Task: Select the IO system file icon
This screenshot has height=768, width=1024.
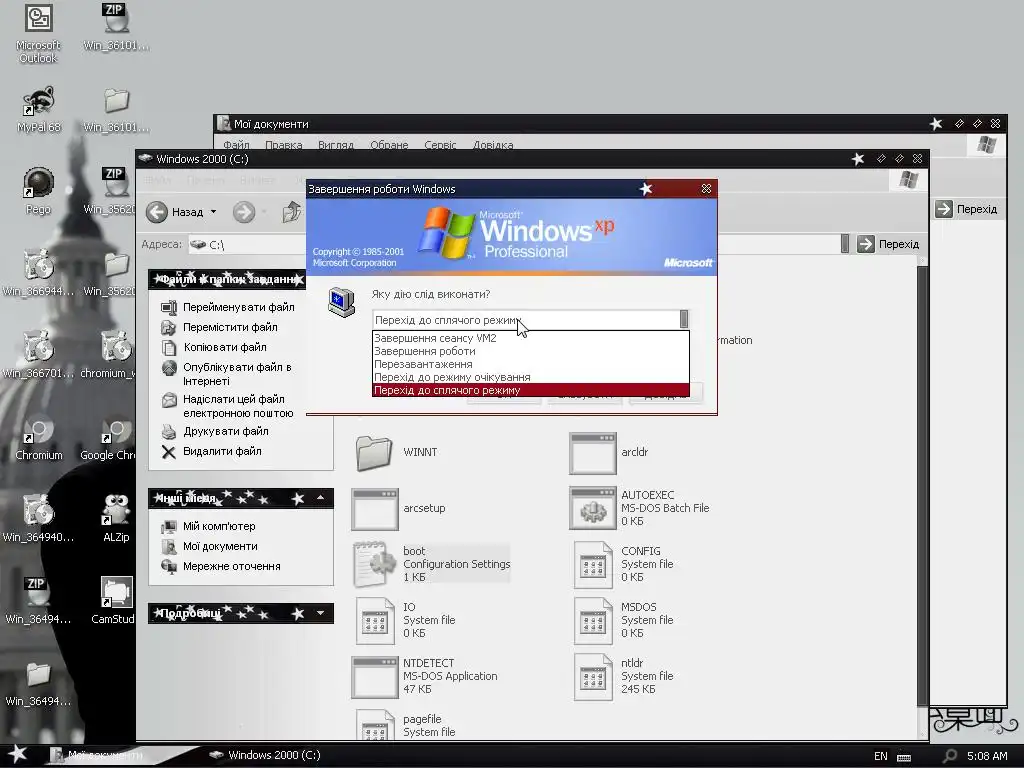Action: (375, 620)
